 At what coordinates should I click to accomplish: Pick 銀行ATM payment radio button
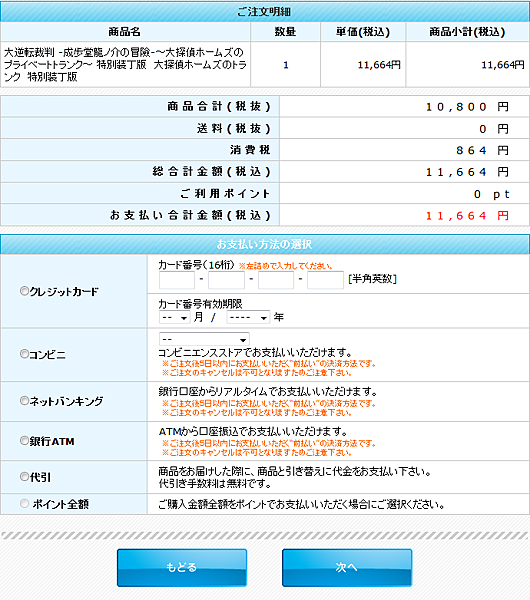pyautogui.click(x=24, y=440)
